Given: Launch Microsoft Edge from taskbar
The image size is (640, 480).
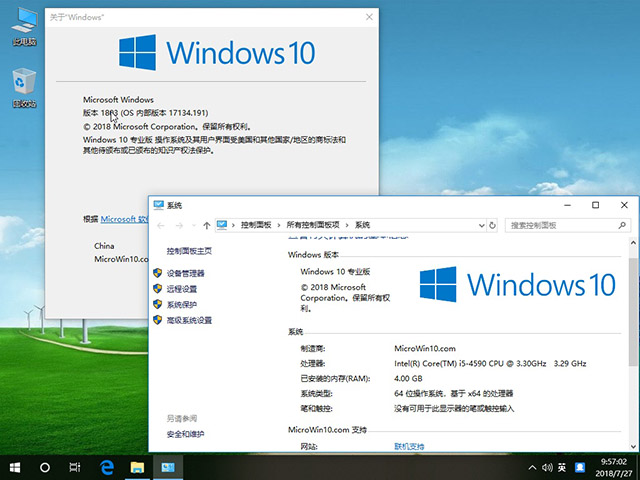Looking at the screenshot, I should [106, 467].
